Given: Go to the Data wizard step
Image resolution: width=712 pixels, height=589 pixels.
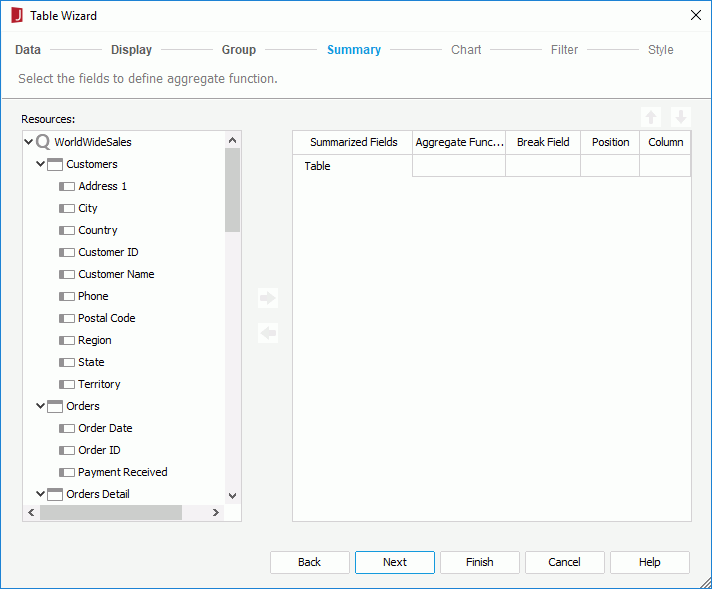Looking at the screenshot, I should pos(28,49).
